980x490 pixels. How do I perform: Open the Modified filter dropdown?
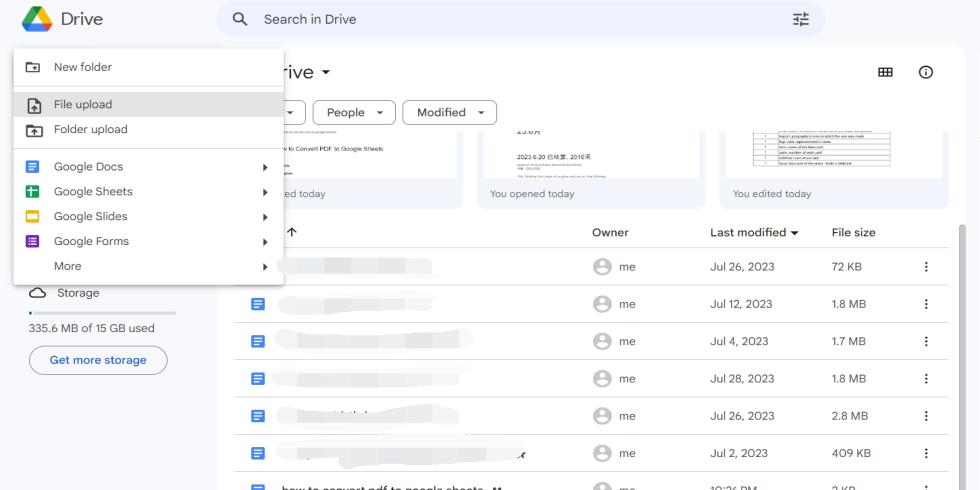[x=449, y=112]
